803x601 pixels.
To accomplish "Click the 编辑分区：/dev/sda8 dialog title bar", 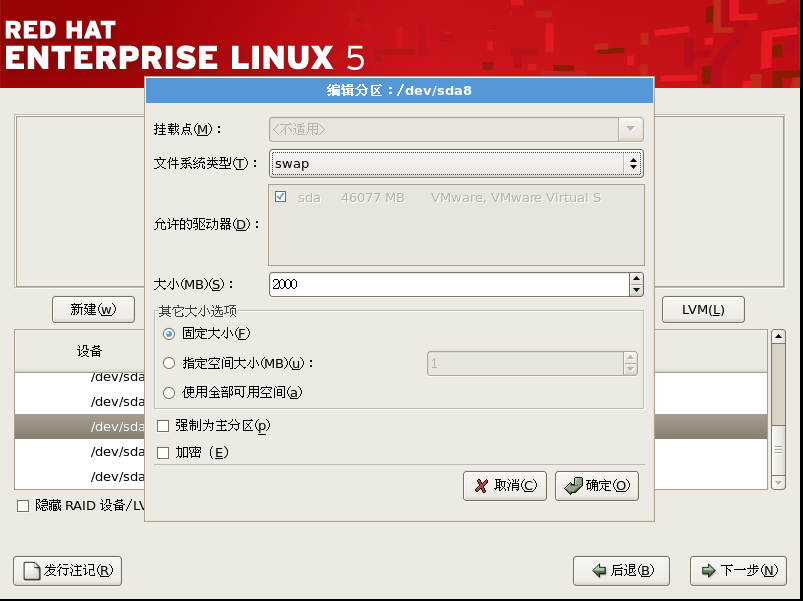I will click(x=399, y=91).
